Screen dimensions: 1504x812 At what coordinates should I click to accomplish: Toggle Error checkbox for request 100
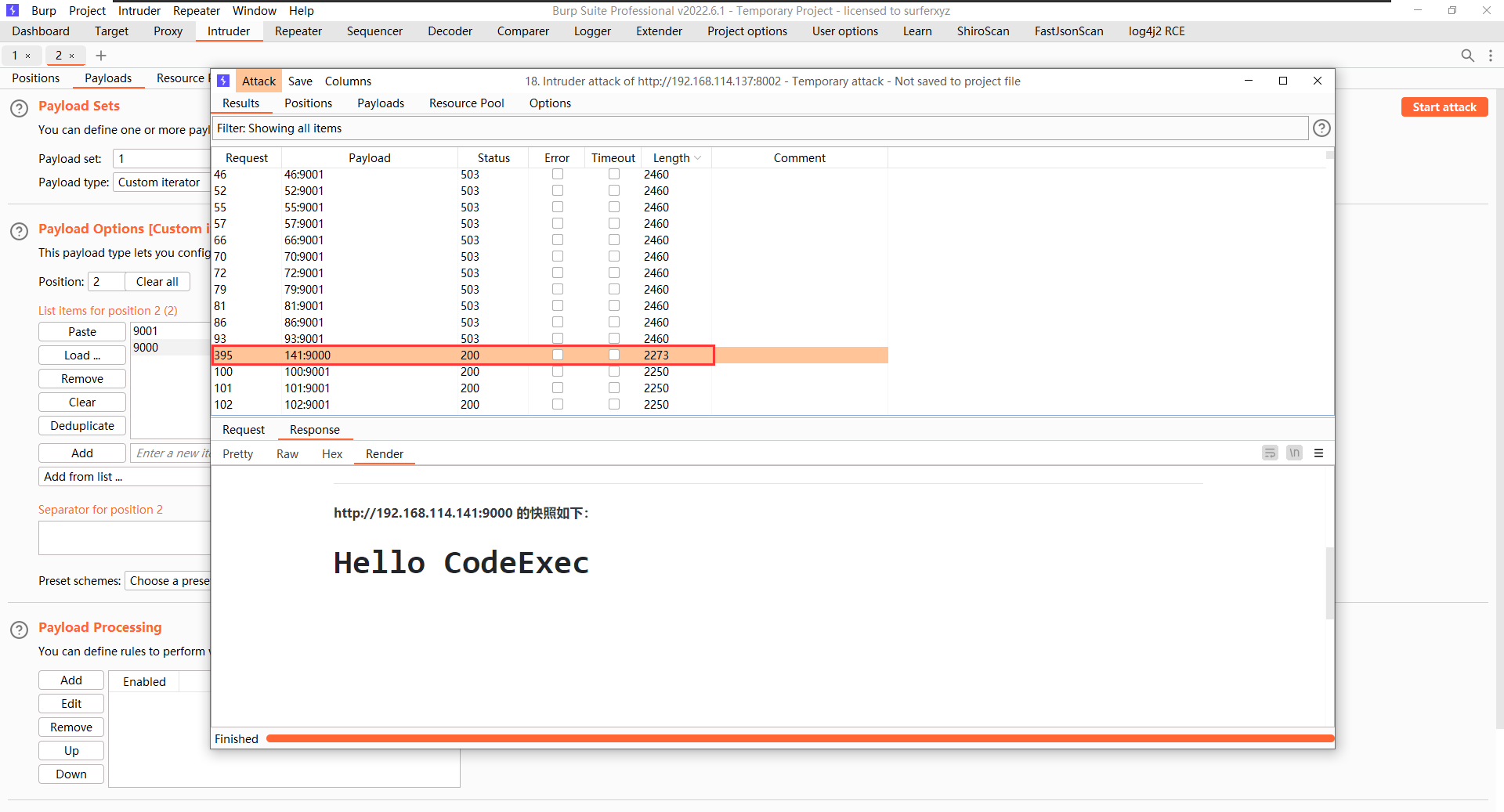pyautogui.click(x=558, y=371)
